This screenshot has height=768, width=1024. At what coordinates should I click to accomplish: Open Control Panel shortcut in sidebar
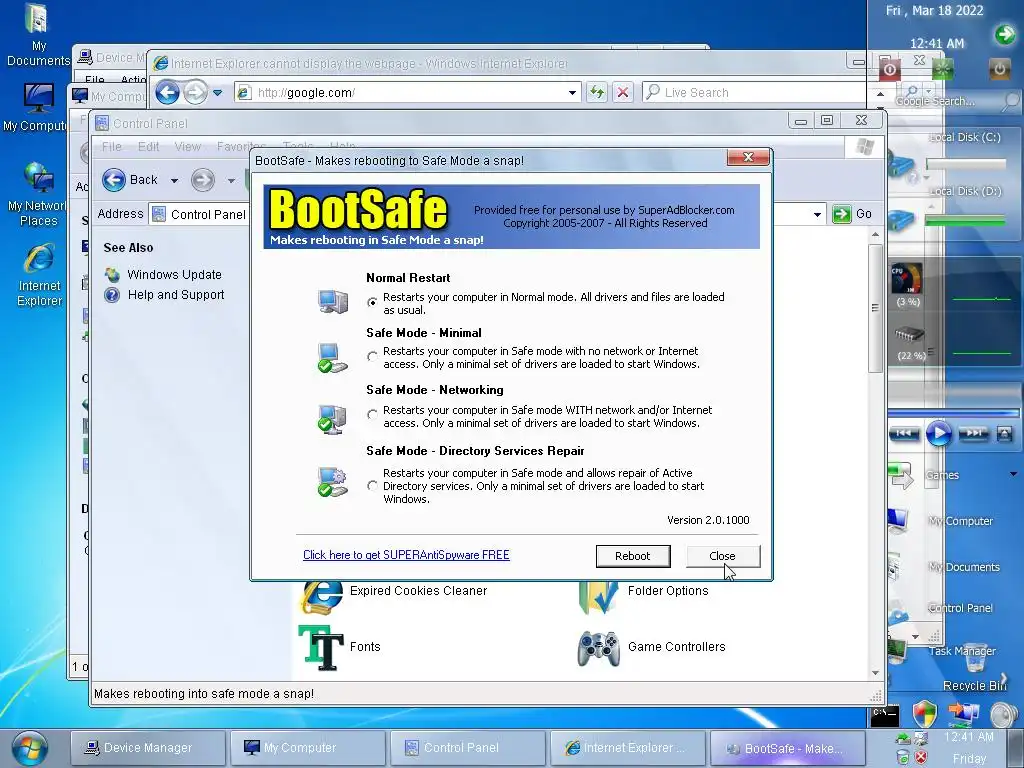960,608
